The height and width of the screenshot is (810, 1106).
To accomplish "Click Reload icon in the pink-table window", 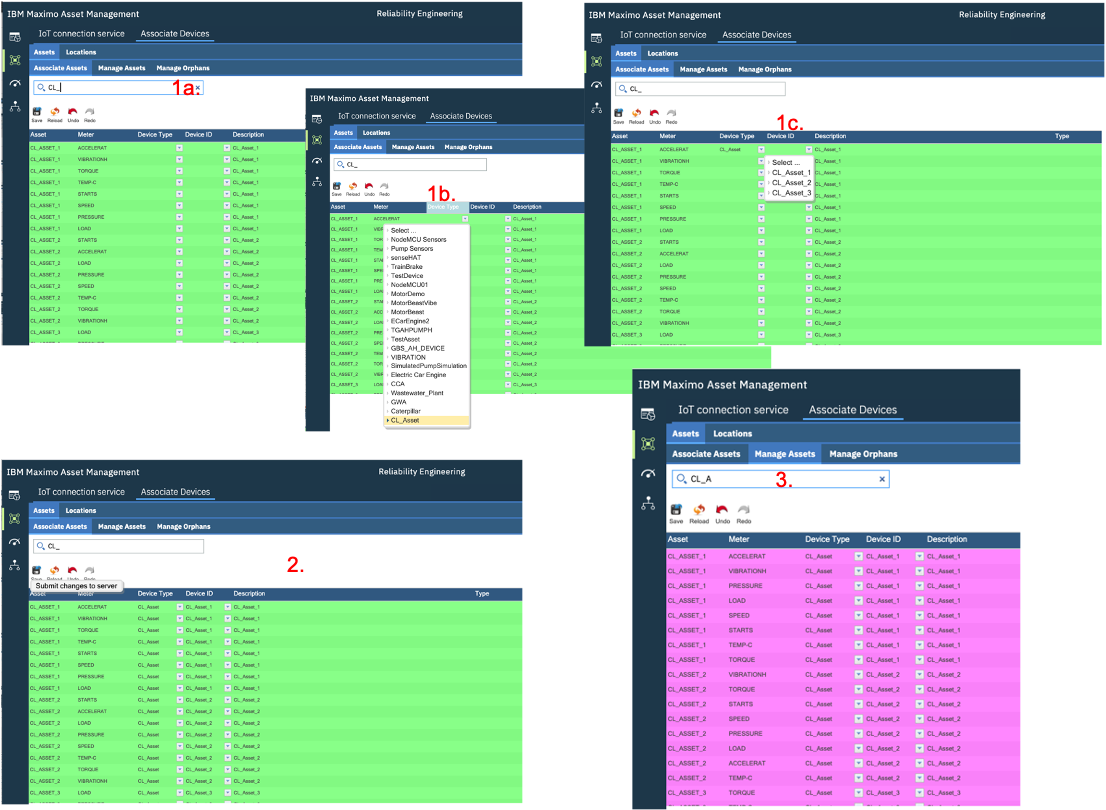I will pyautogui.click(x=699, y=509).
